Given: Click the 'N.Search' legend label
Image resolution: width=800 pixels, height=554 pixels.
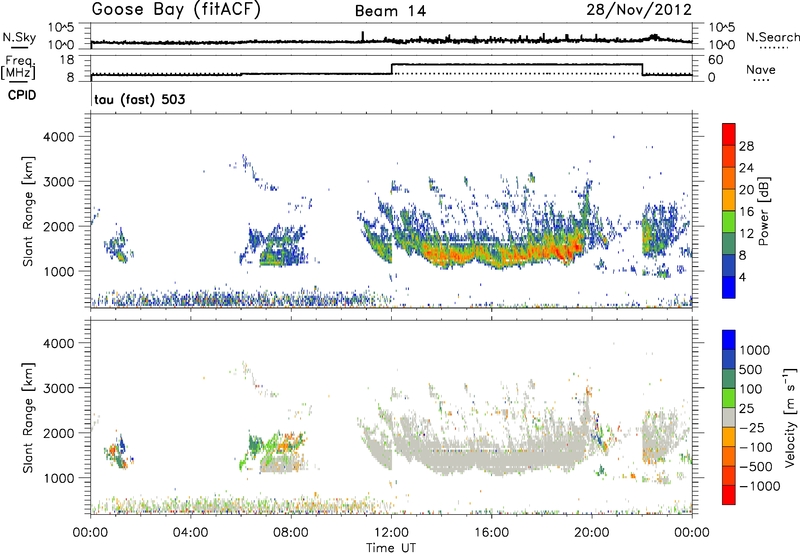Looking at the screenshot, I should coord(773,37).
